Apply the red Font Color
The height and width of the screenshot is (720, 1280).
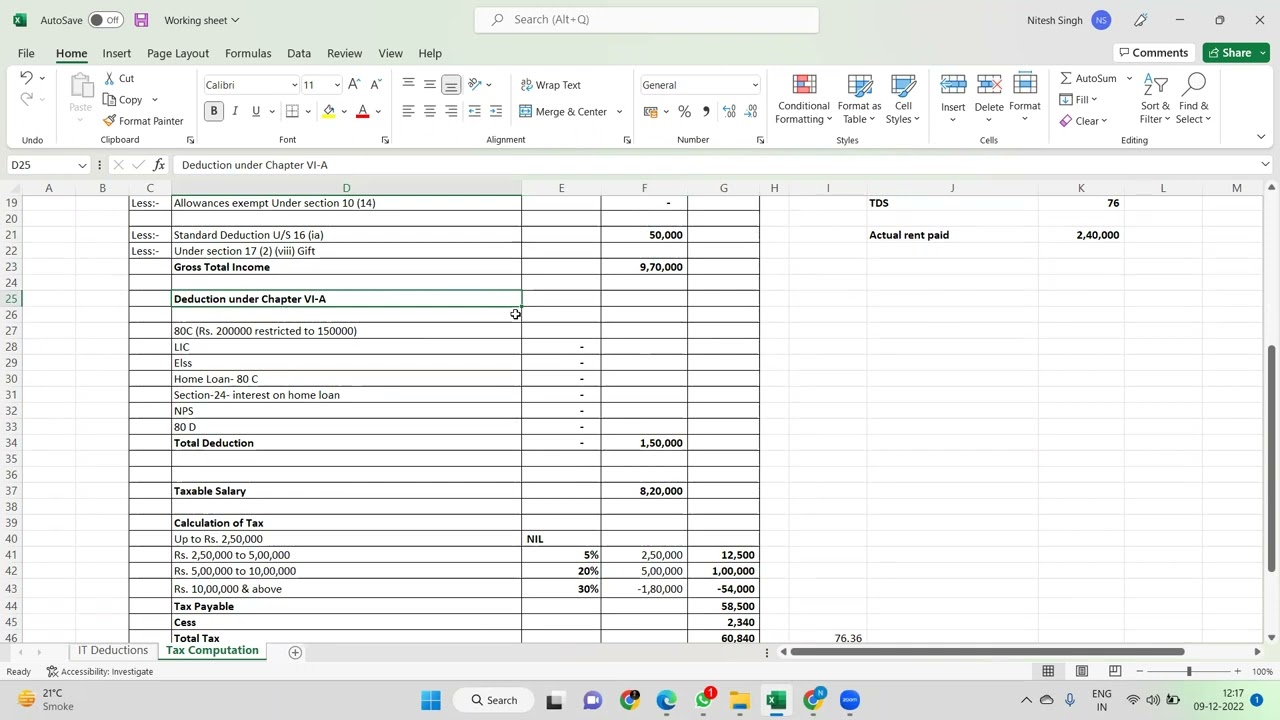coord(362,111)
